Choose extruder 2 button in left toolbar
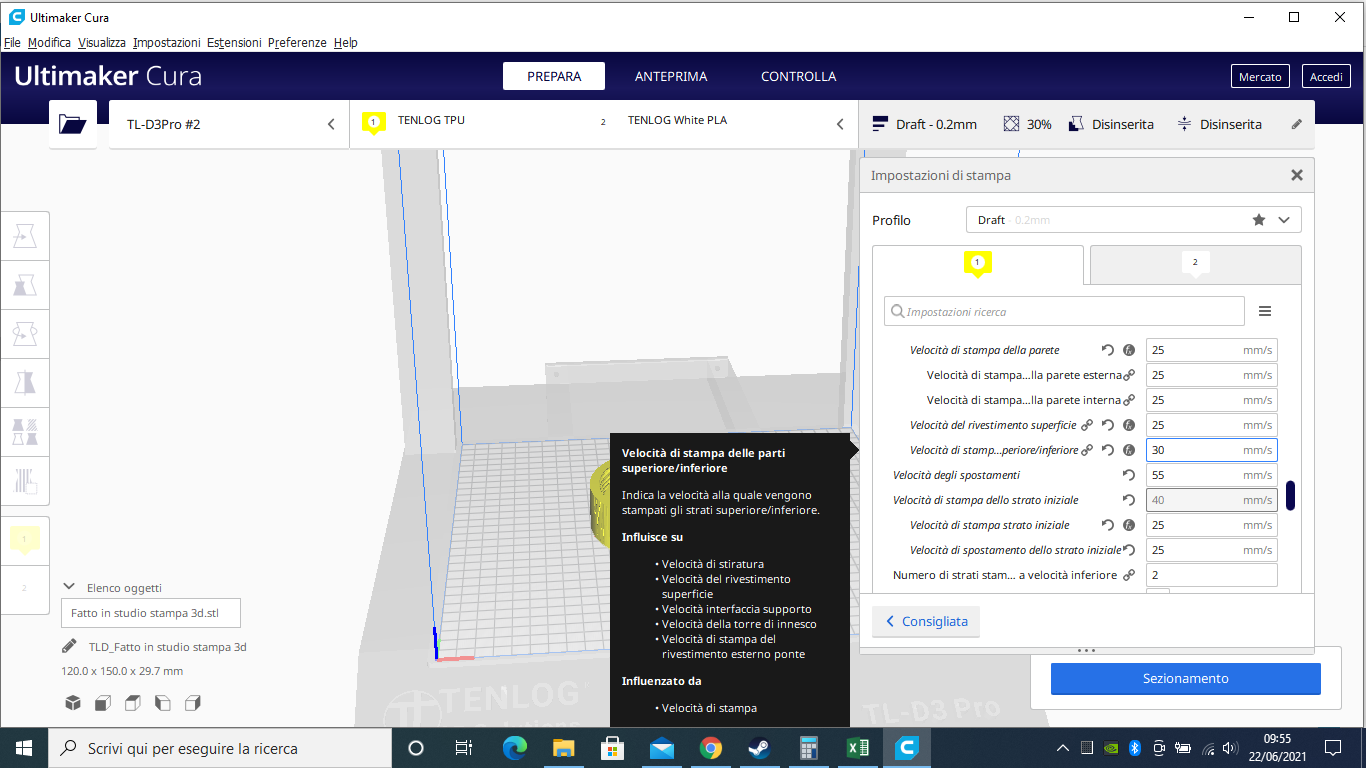This screenshot has width=1366, height=768. (25, 588)
